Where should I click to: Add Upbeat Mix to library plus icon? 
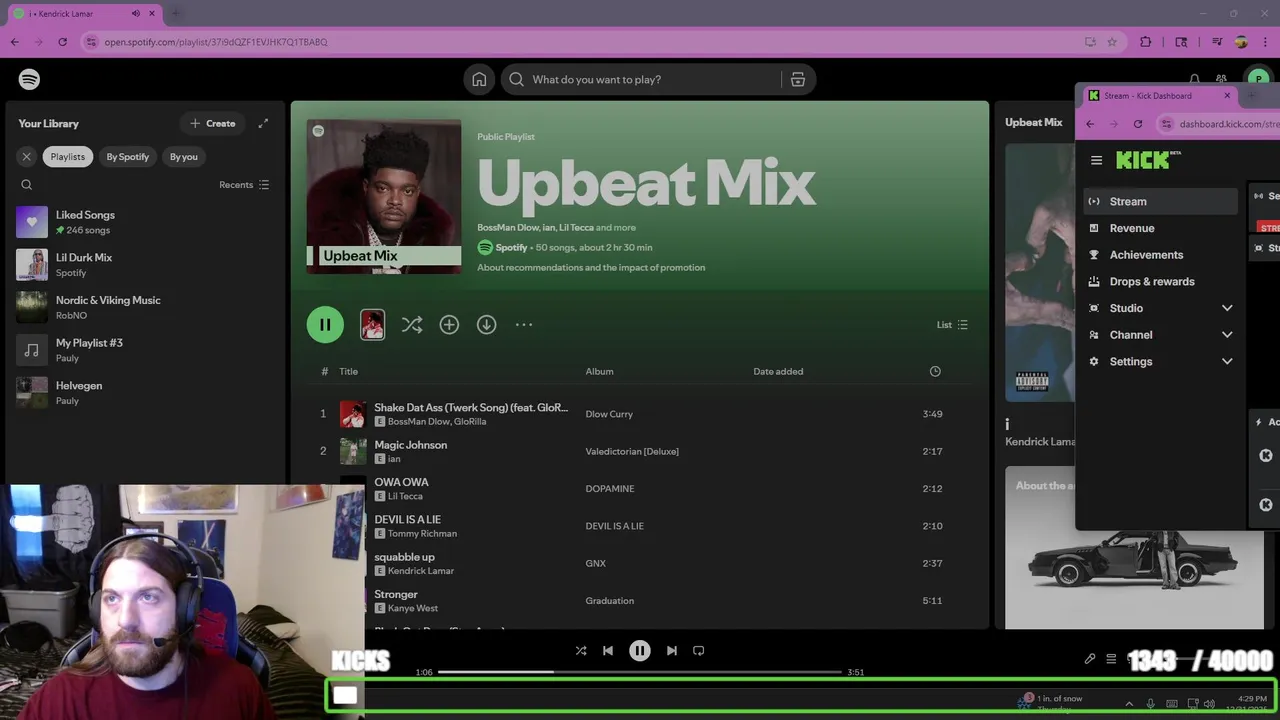[449, 324]
